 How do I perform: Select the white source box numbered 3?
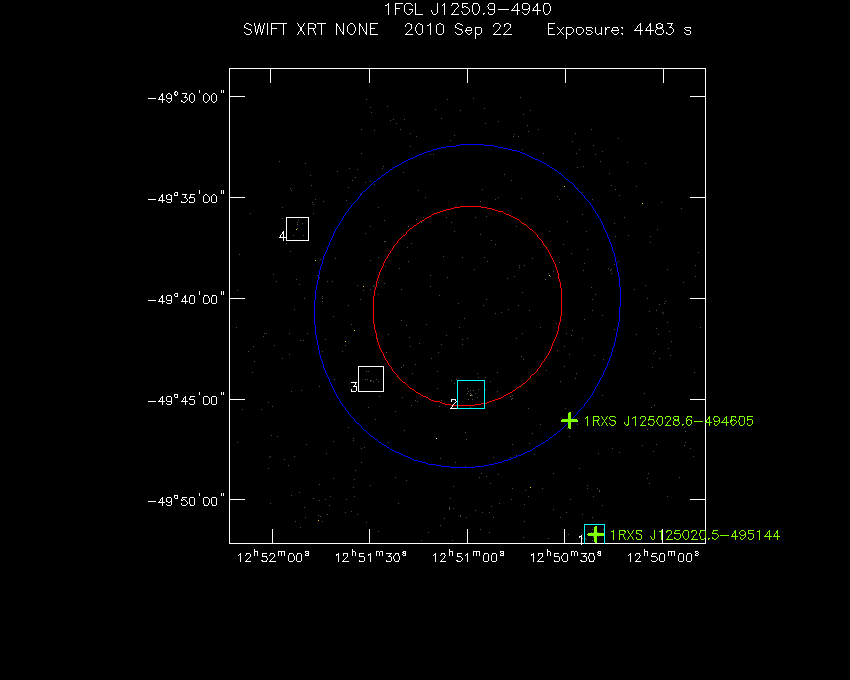pos(371,379)
